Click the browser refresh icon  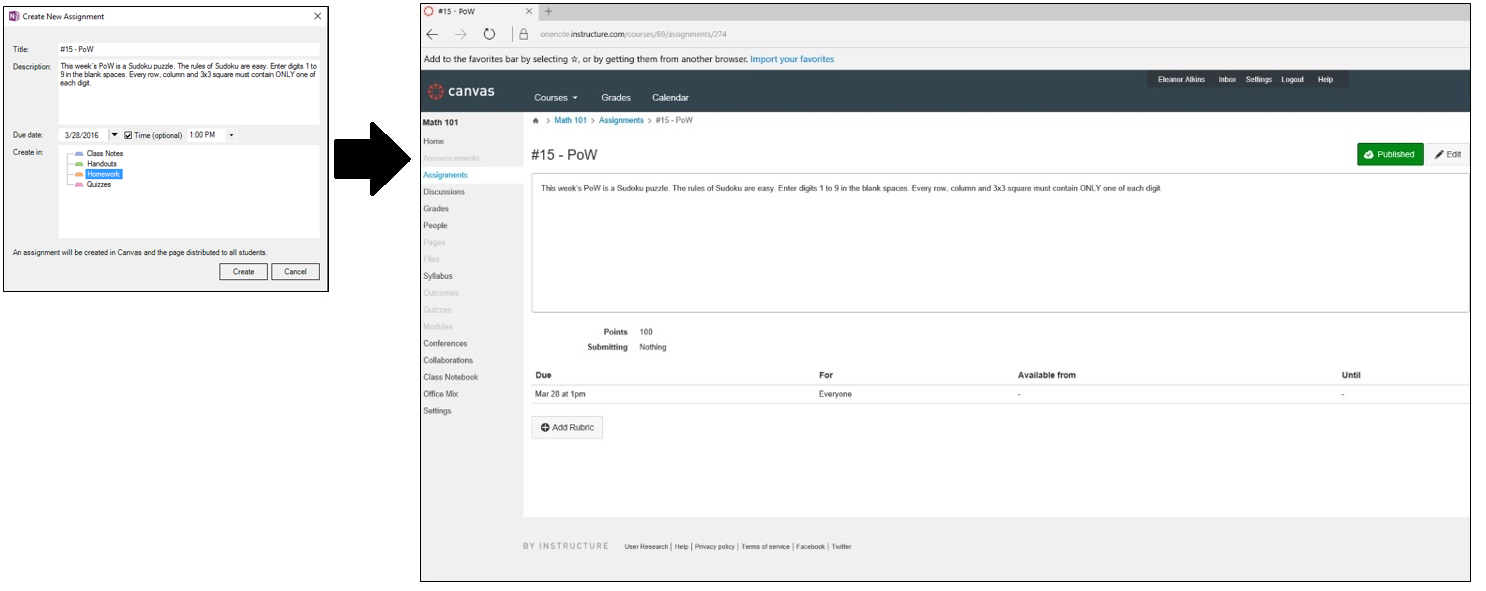[489, 34]
